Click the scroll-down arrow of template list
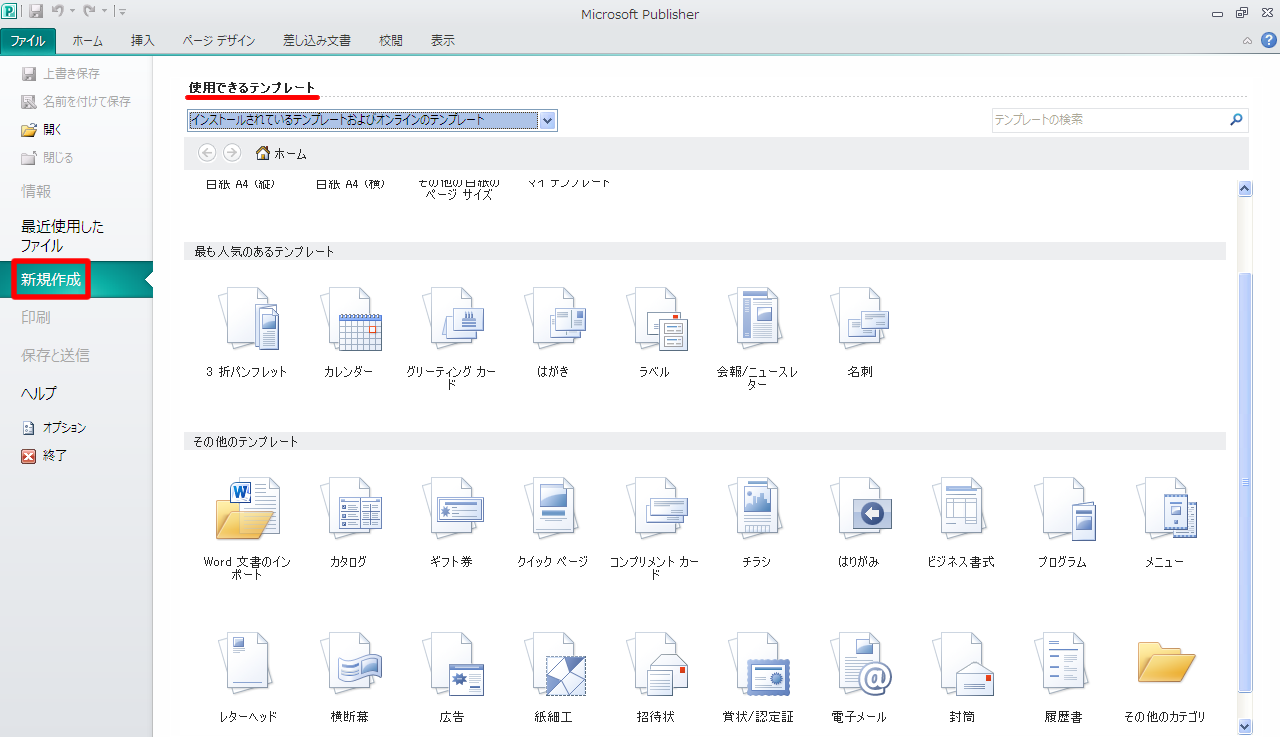1280x737 pixels. pos(1245,726)
